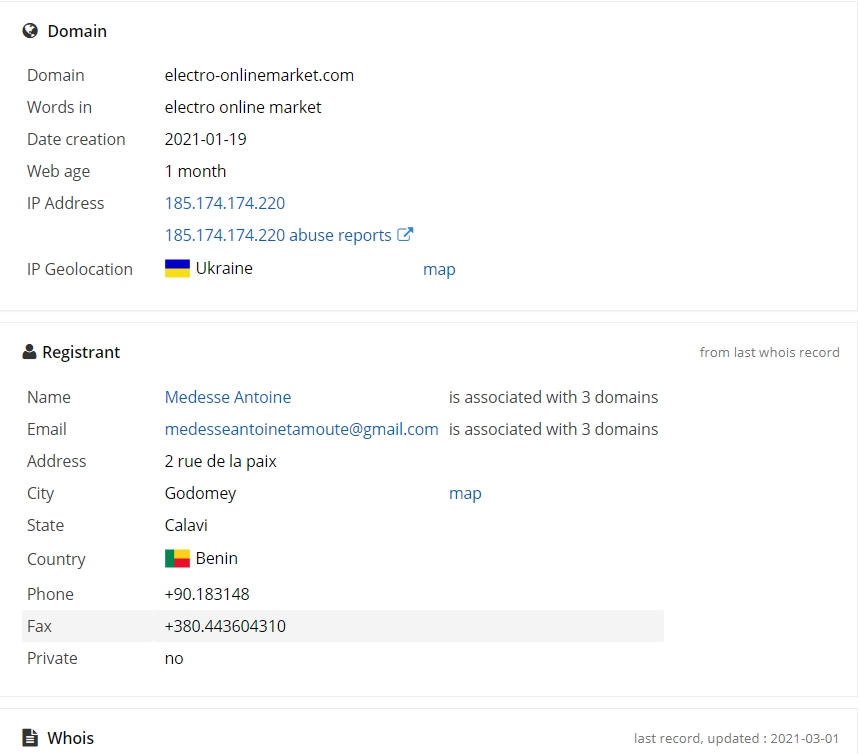Click the Email row label

[47, 429]
